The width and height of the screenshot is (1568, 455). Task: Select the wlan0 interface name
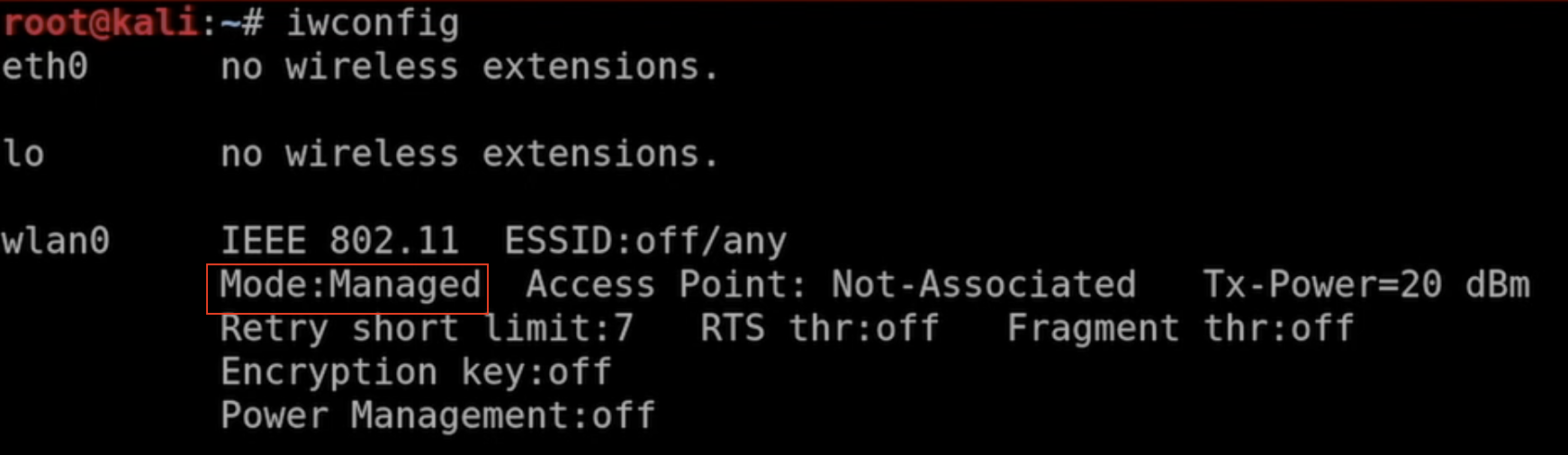[56, 241]
